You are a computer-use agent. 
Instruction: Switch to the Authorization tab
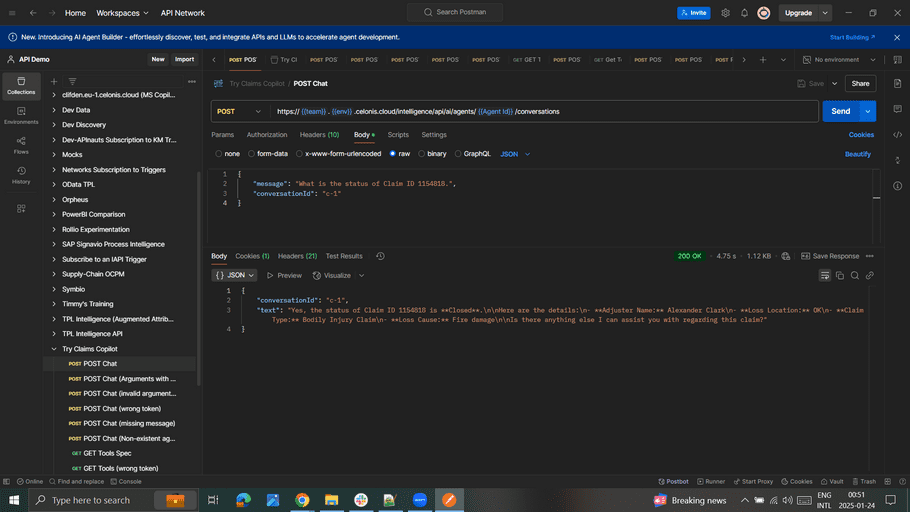(267, 134)
